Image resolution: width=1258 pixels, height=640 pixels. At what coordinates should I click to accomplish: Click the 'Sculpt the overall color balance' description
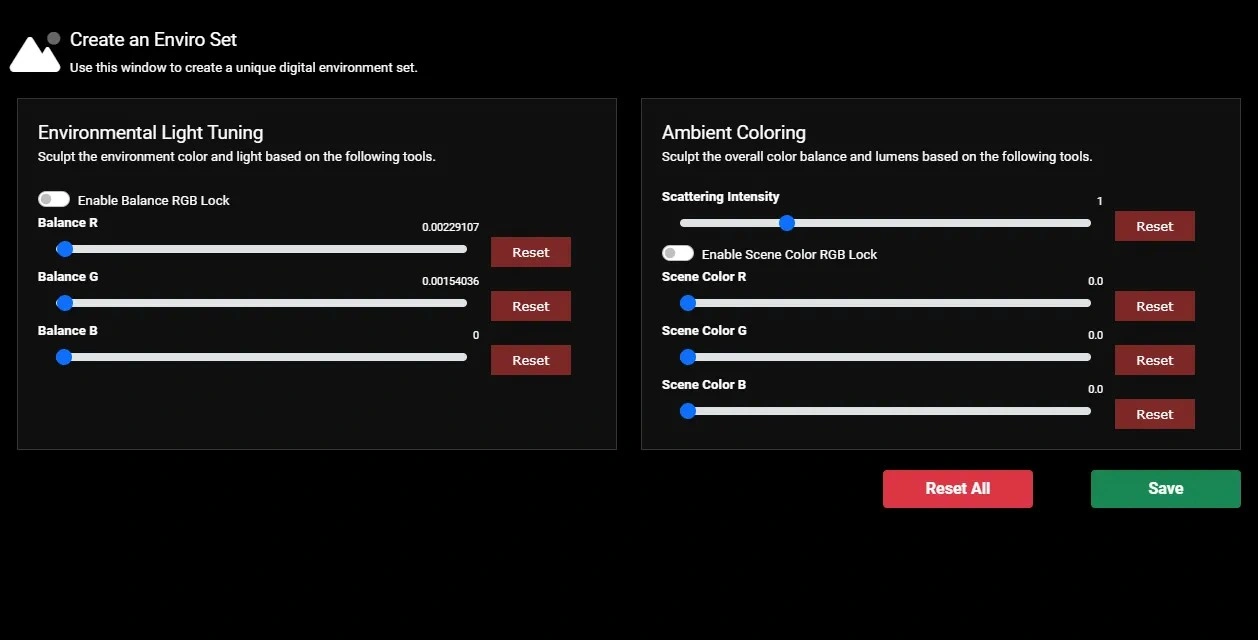(877, 157)
